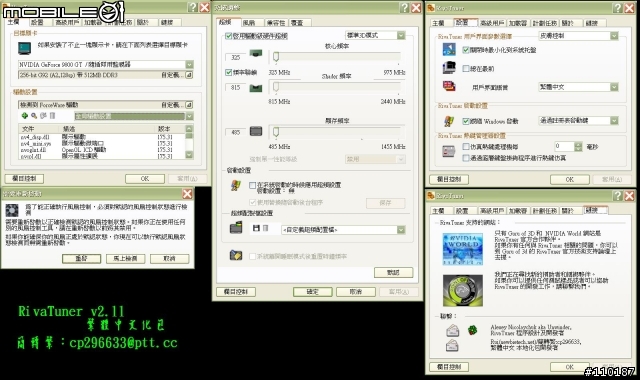Click the green clover icon in contact section
Image resolution: width=640 pixels, height=380 pixels.
pyautogui.click(x=473, y=330)
